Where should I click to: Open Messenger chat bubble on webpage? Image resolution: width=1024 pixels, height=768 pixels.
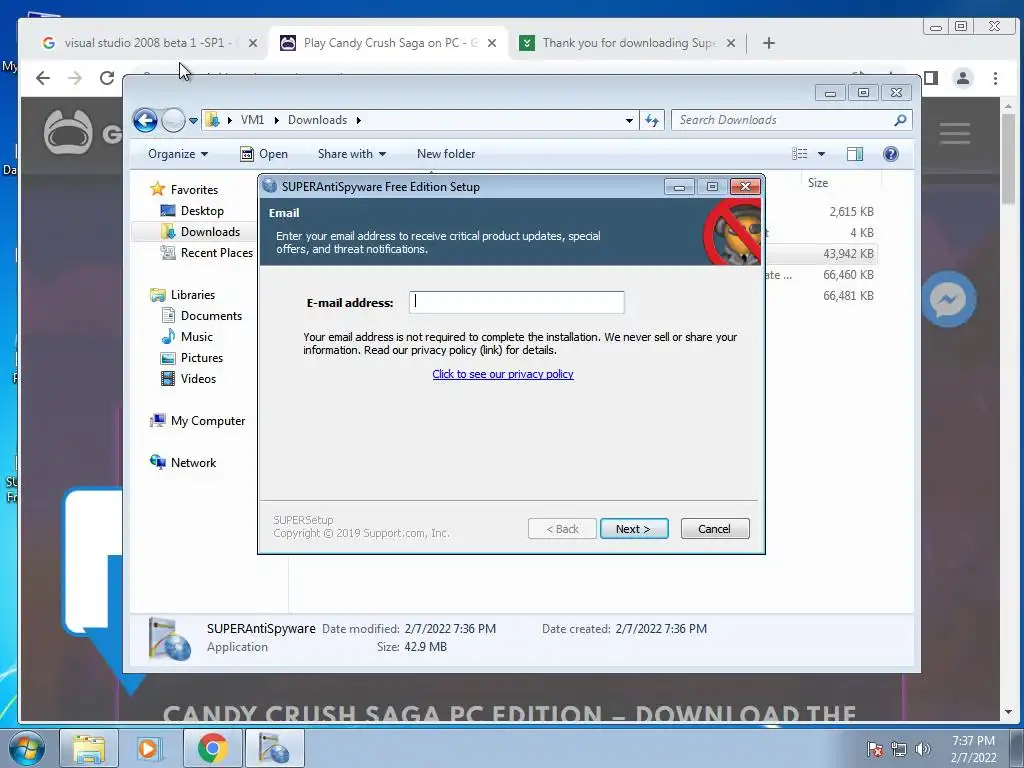click(x=948, y=299)
